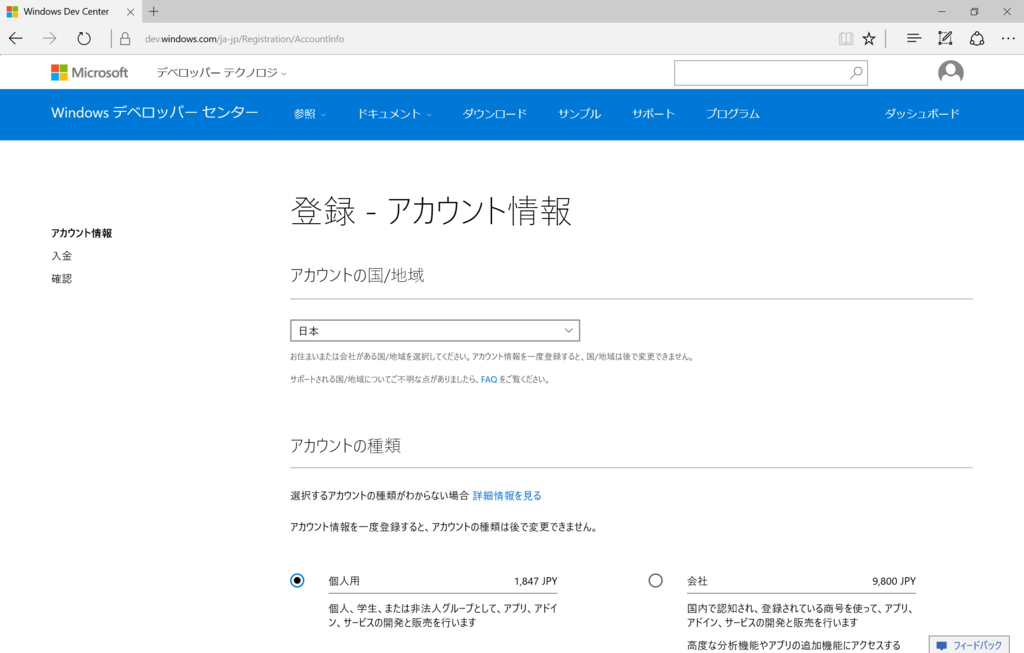Click the アカウントの国/地域 section heading

pos(357,276)
